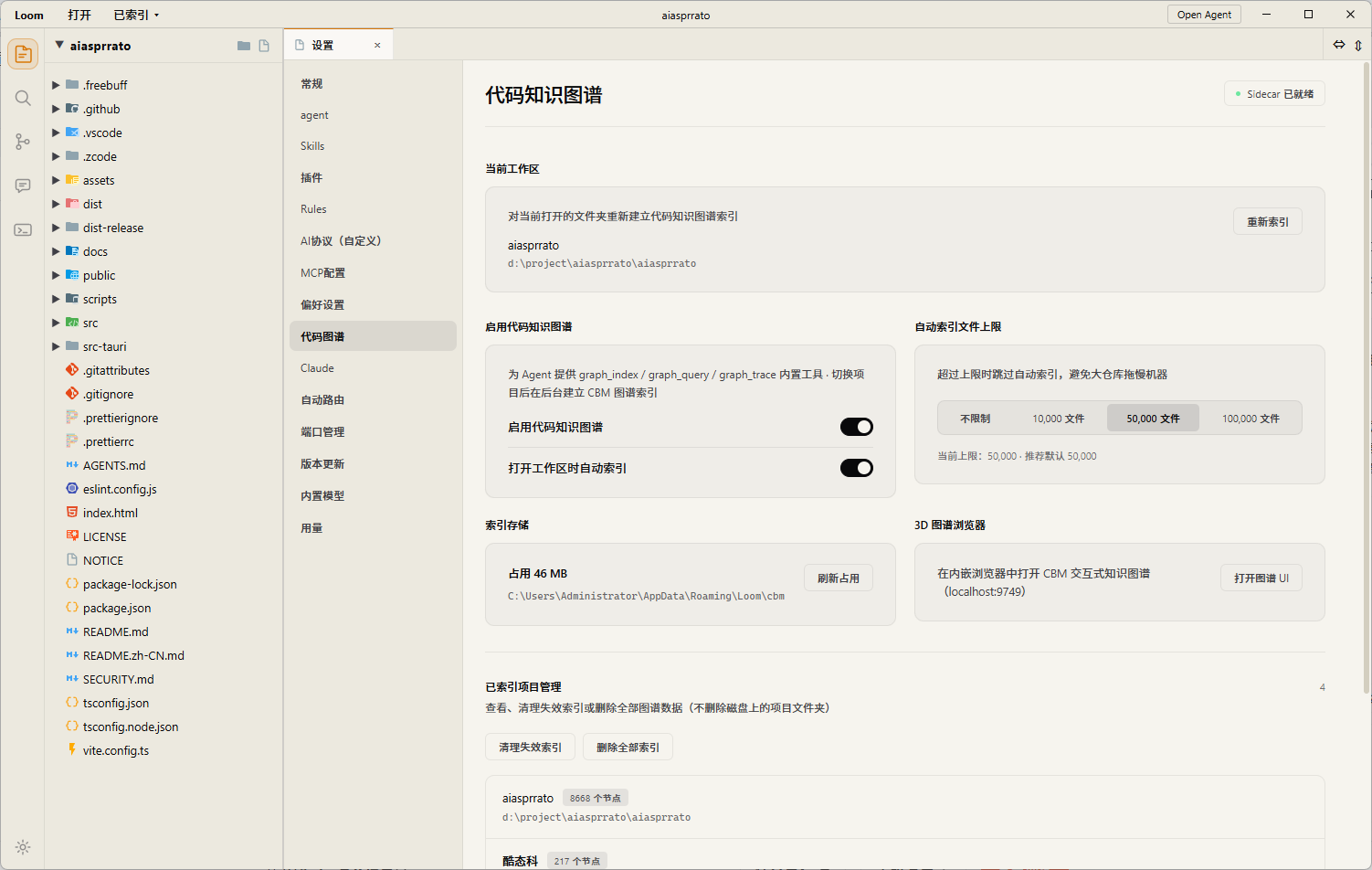This screenshot has height=870, width=1372.
Task: Click the .gitattributes file icon
Action: (x=72, y=370)
